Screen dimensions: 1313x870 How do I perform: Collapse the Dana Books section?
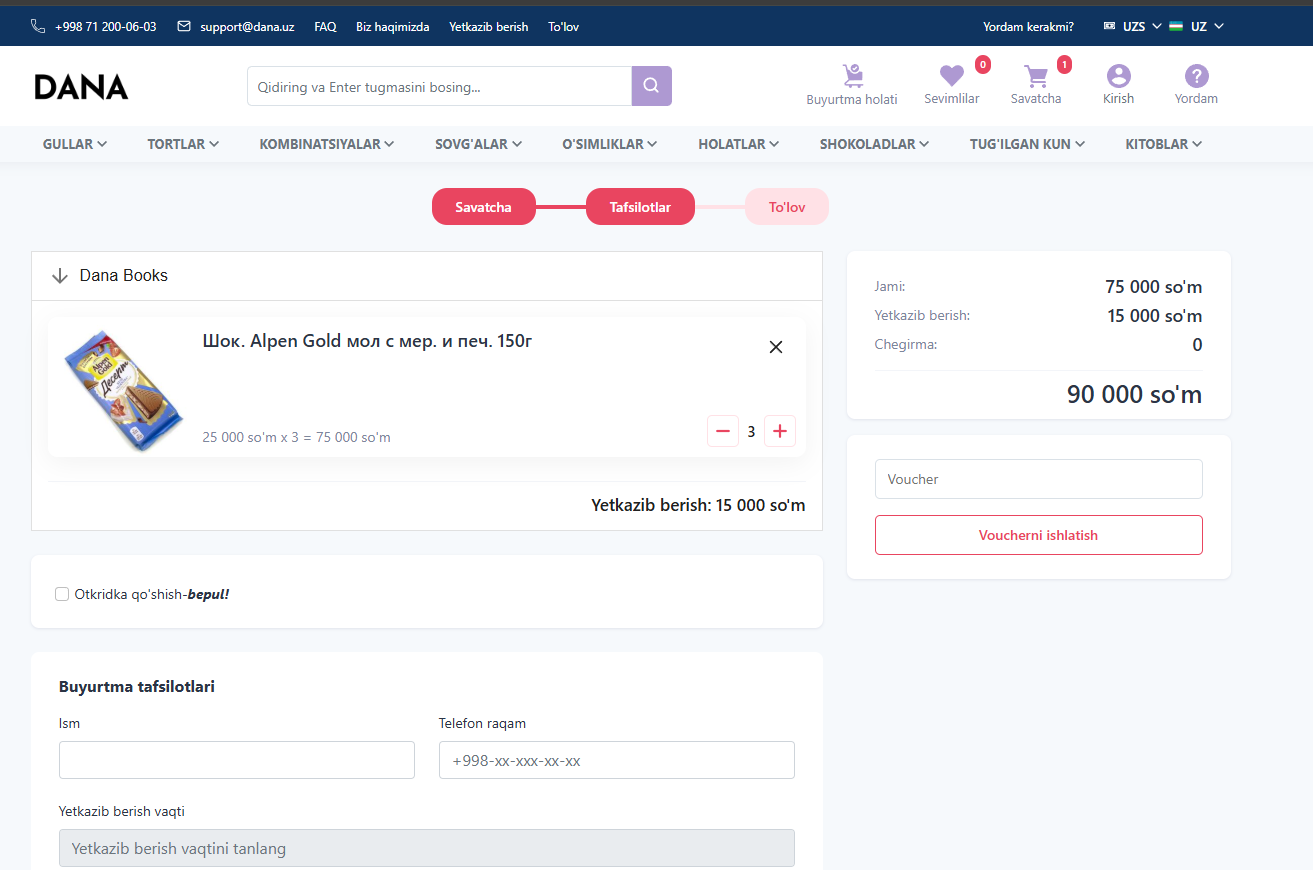click(x=60, y=276)
